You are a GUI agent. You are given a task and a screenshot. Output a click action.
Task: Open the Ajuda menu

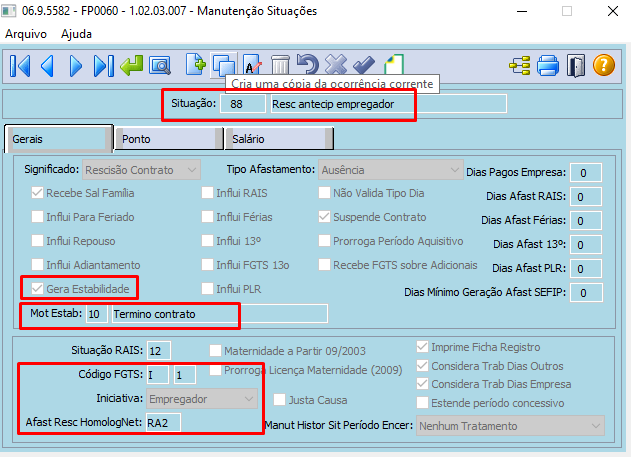76,34
